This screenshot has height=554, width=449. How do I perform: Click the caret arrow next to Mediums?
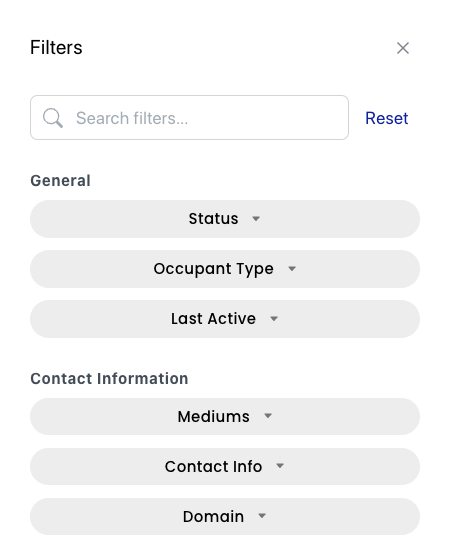point(268,416)
